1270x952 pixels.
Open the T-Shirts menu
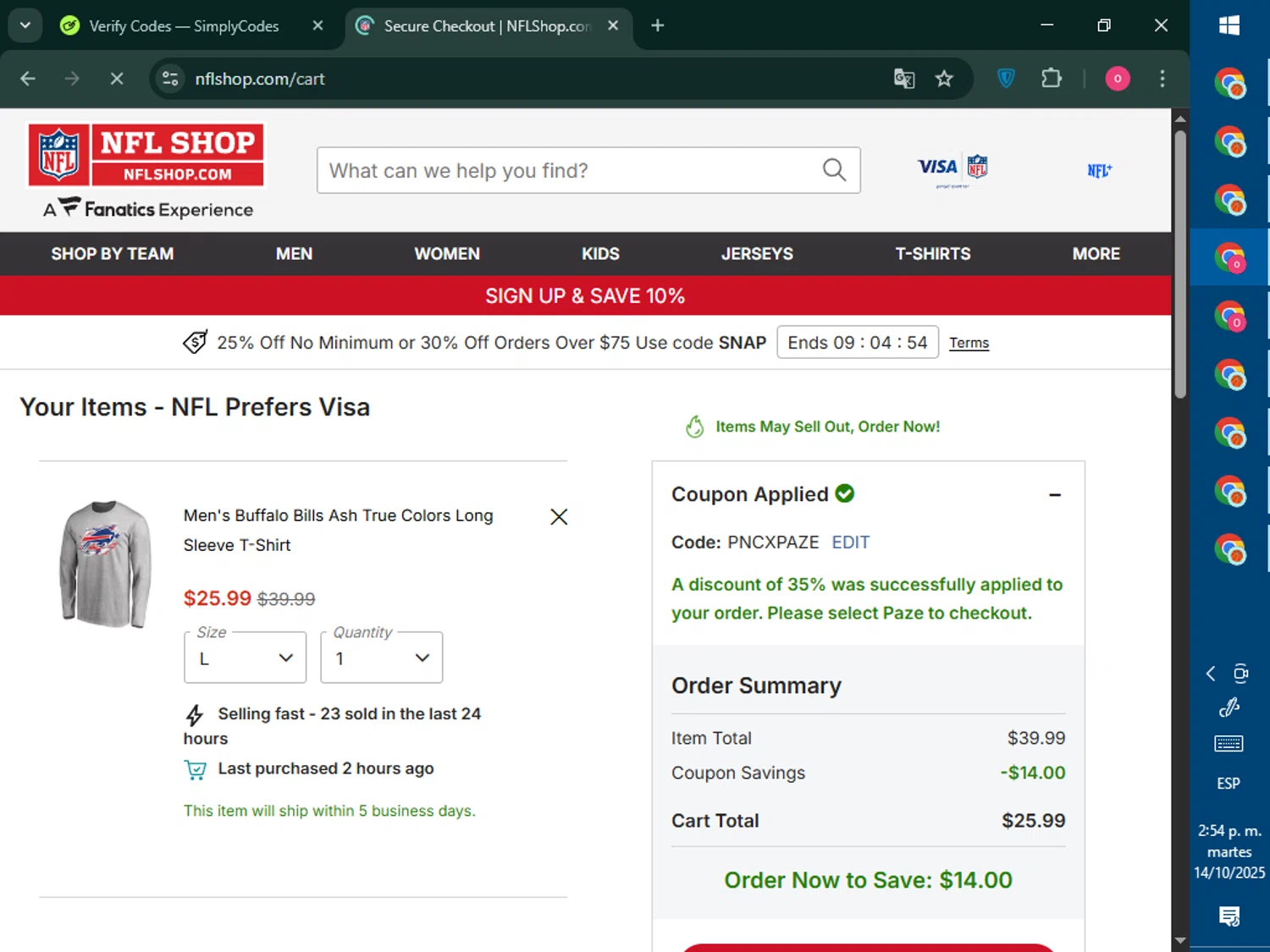pyautogui.click(x=933, y=254)
